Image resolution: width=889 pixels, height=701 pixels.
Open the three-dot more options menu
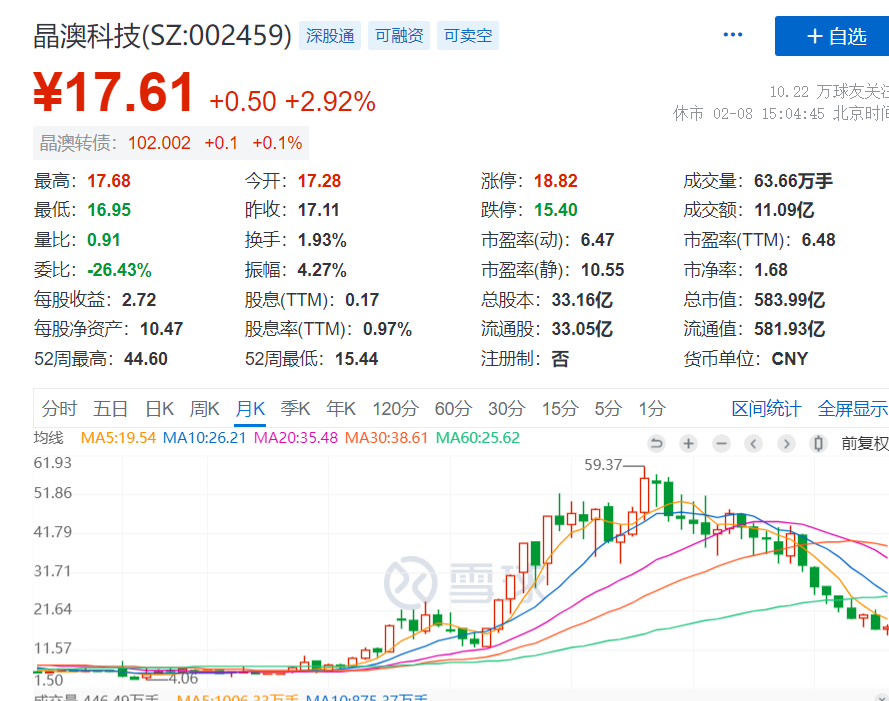(733, 35)
